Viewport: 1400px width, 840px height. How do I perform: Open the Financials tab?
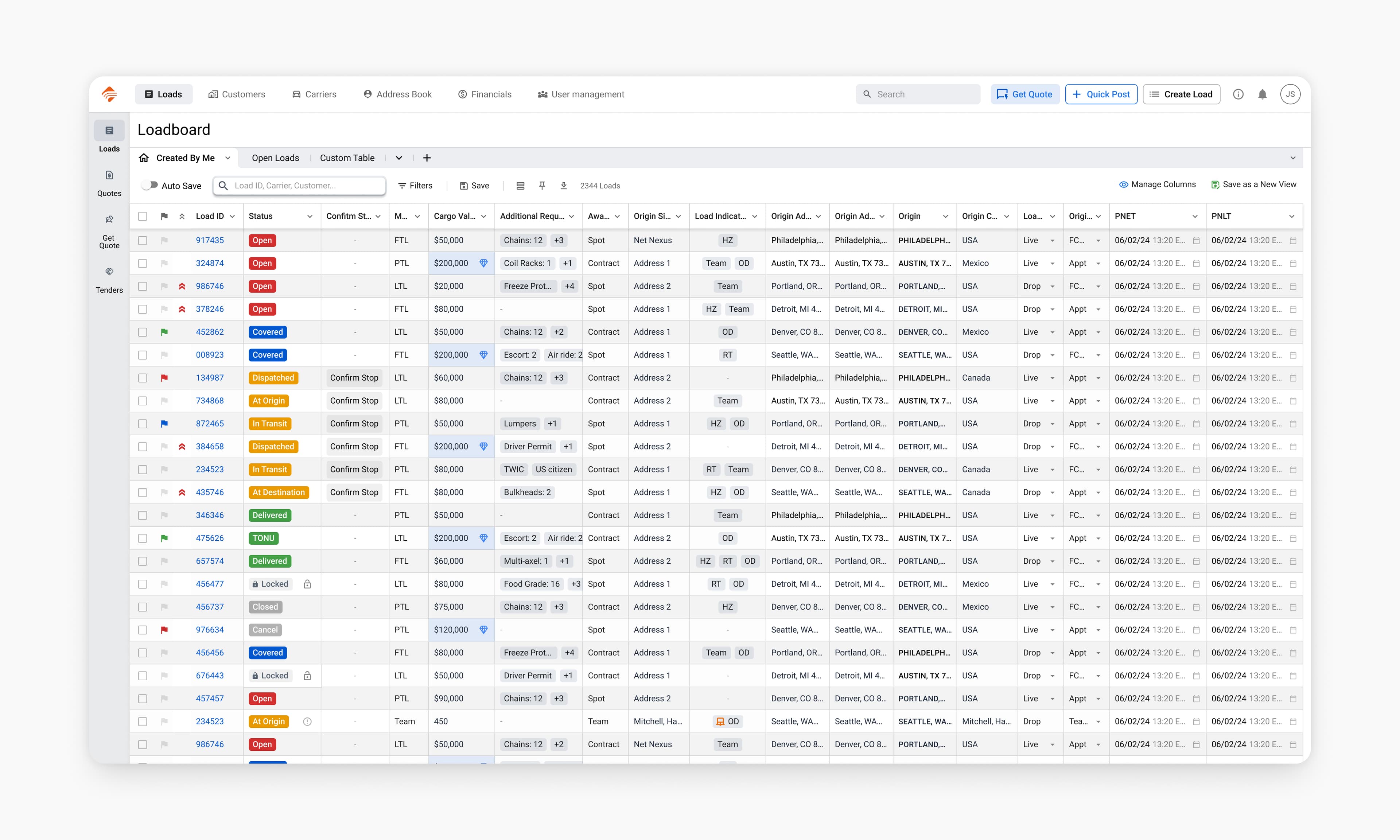tap(485, 94)
